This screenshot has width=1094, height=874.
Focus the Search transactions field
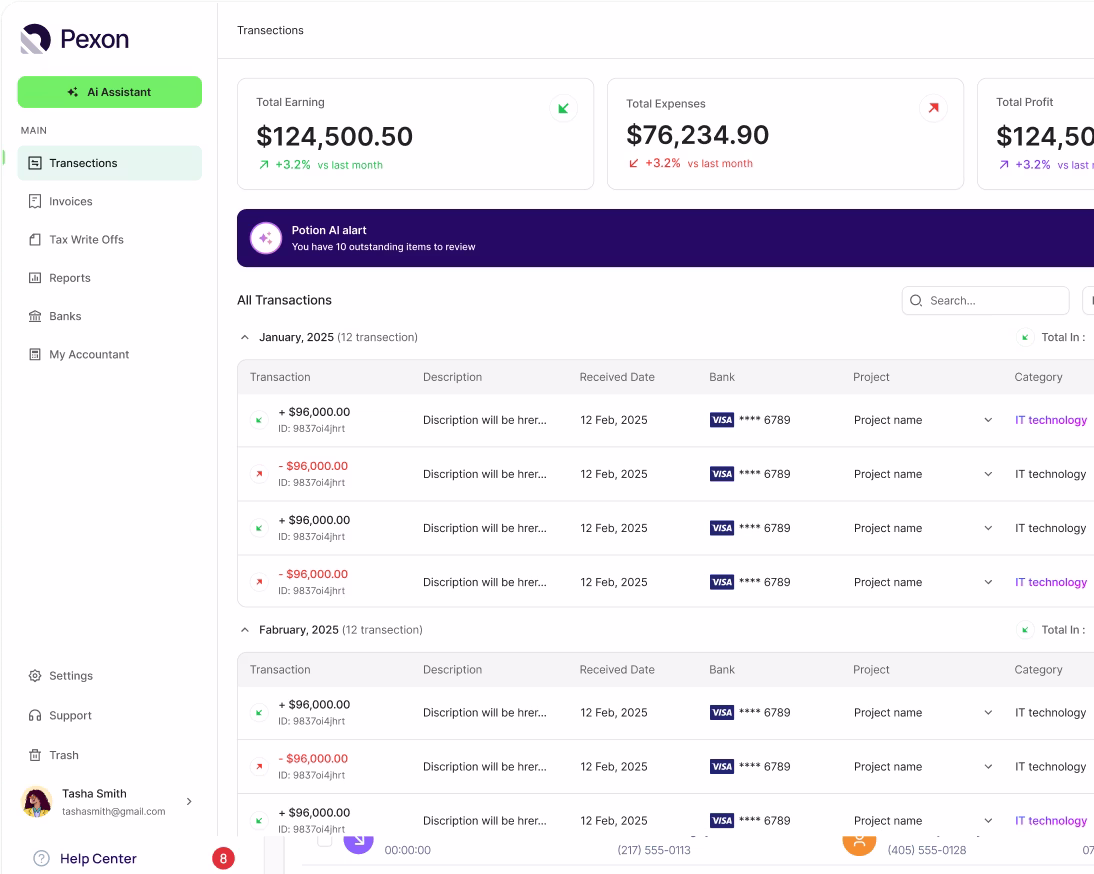coord(985,301)
